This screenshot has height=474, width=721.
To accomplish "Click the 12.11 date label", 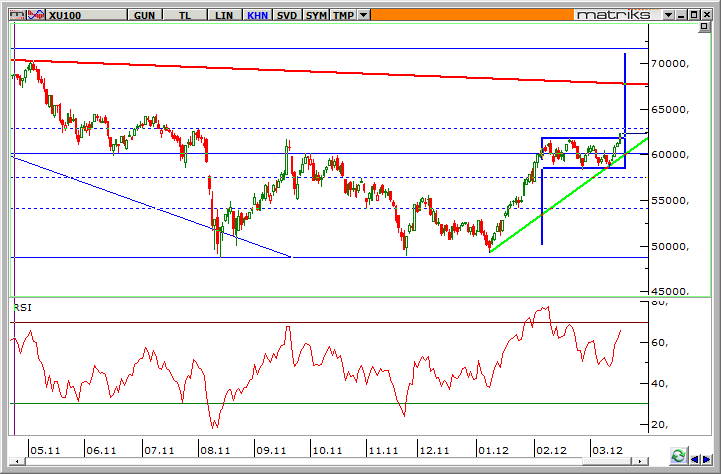I will point(434,450).
